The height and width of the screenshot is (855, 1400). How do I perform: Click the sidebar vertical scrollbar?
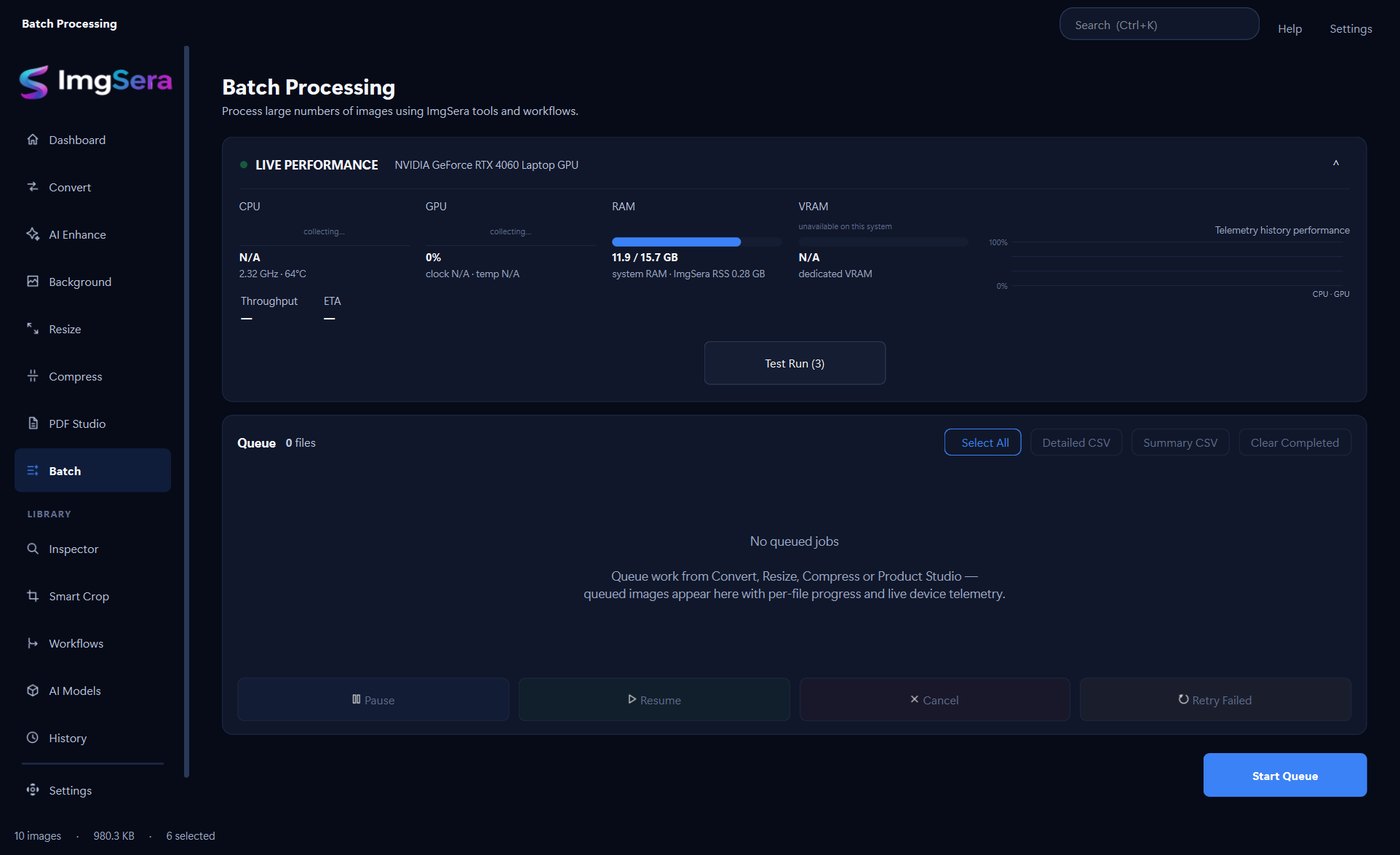(x=186, y=410)
